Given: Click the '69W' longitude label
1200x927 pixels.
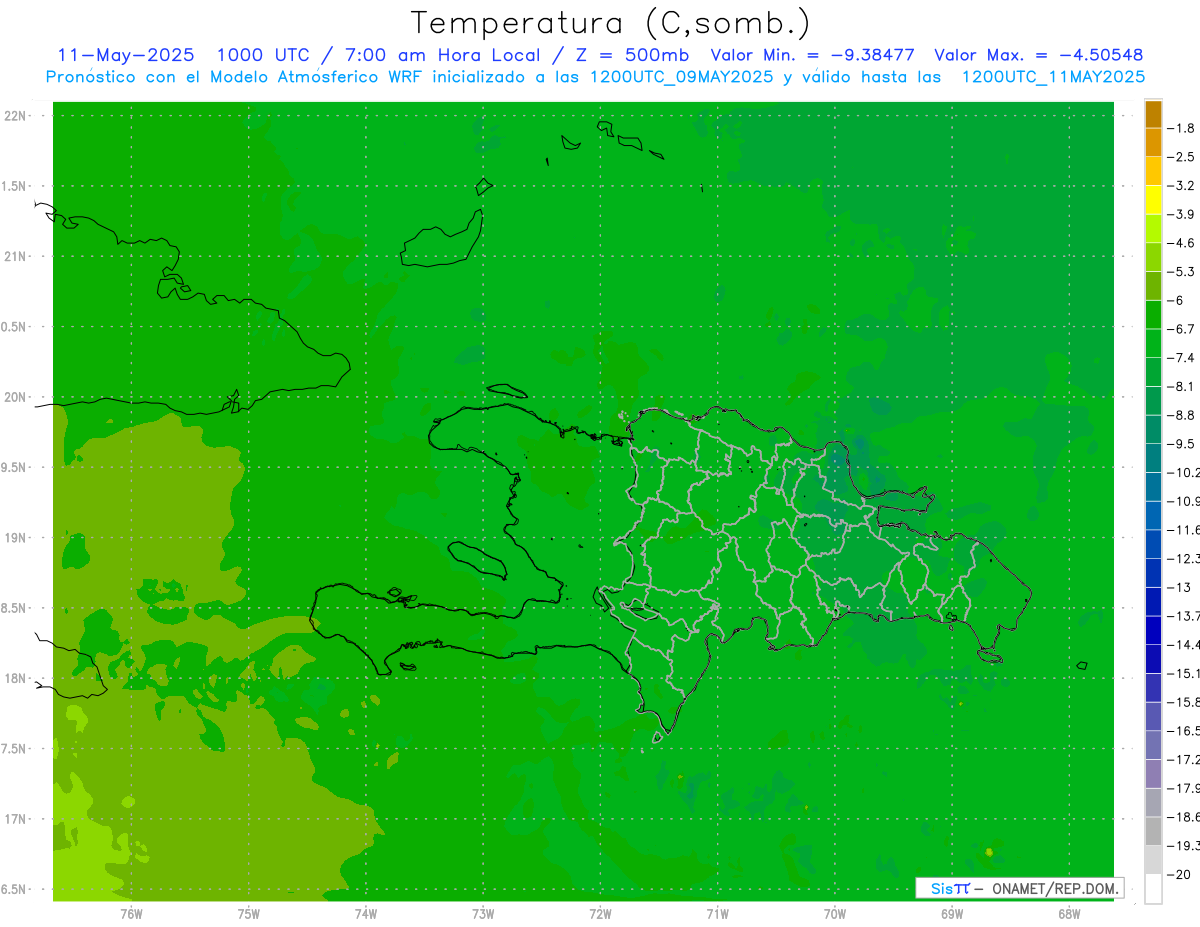Looking at the screenshot, I should point(952,913).
